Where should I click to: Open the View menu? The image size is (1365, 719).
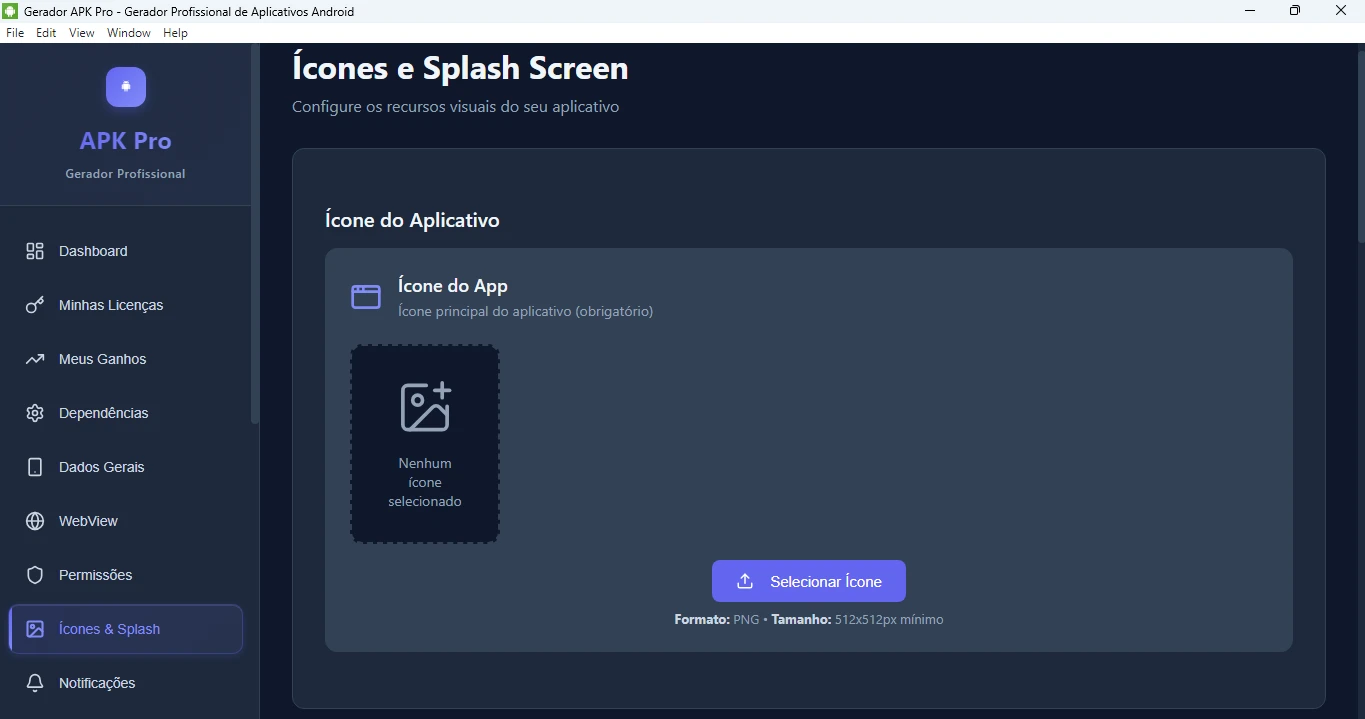[x=82, y=33]
